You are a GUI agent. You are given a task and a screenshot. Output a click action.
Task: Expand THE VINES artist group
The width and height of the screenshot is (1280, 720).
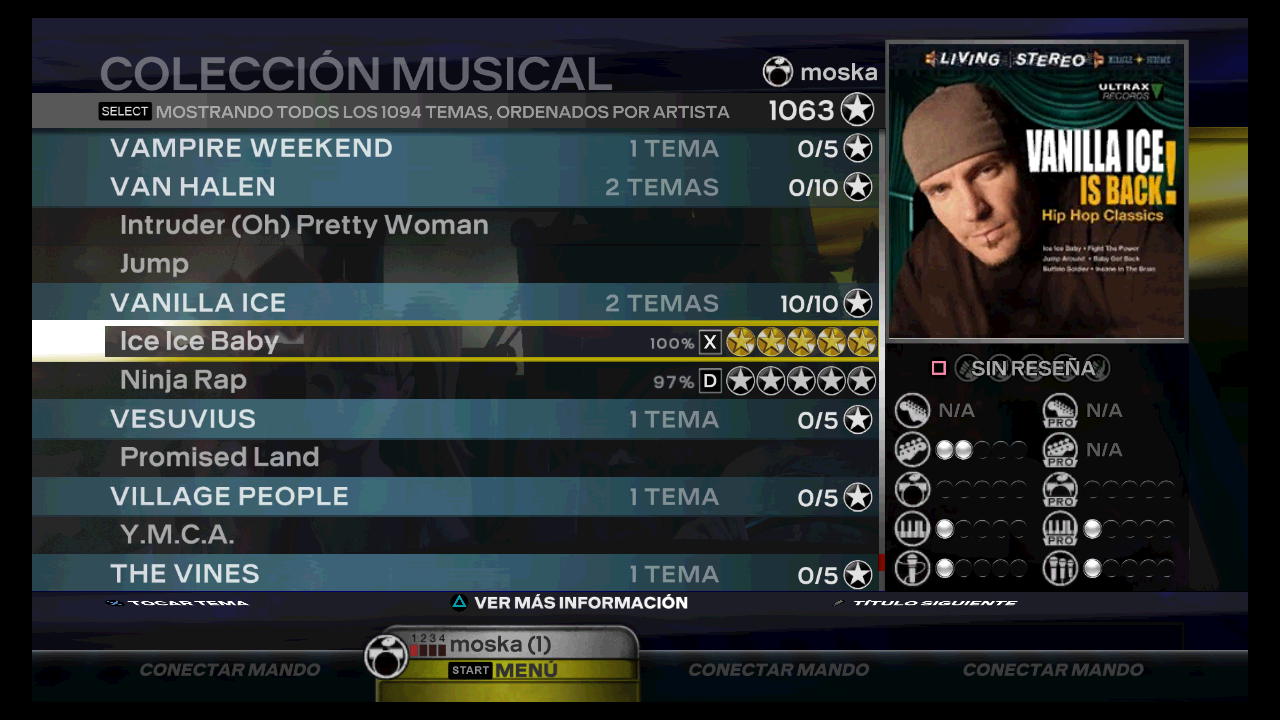[x=455, y=573]
